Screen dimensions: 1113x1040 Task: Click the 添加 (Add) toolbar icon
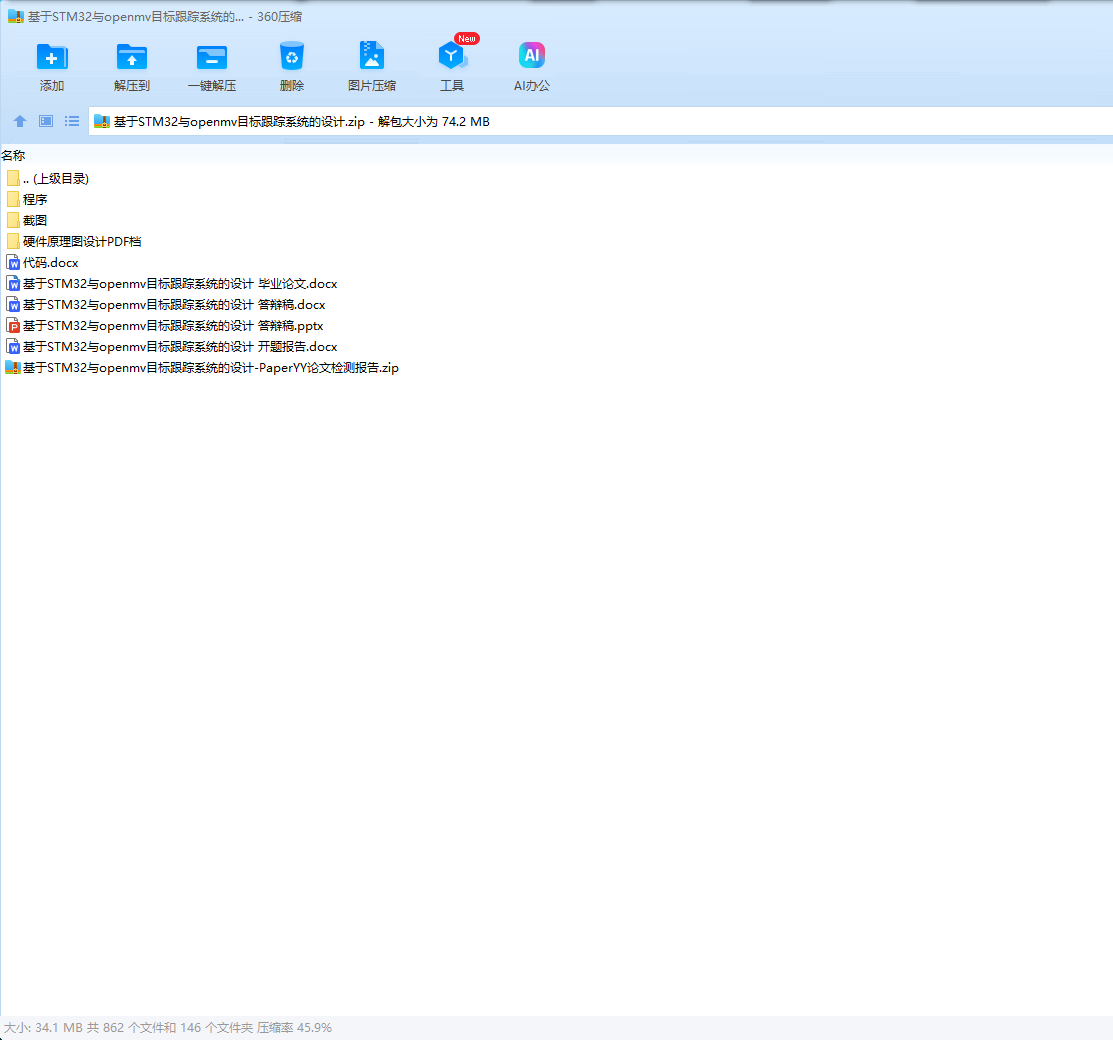pyautogui.click(x=52, y=57)
